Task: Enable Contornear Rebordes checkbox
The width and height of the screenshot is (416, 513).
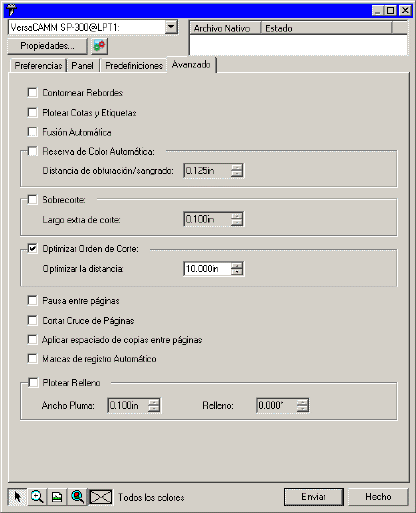Action: click(32, 92)
